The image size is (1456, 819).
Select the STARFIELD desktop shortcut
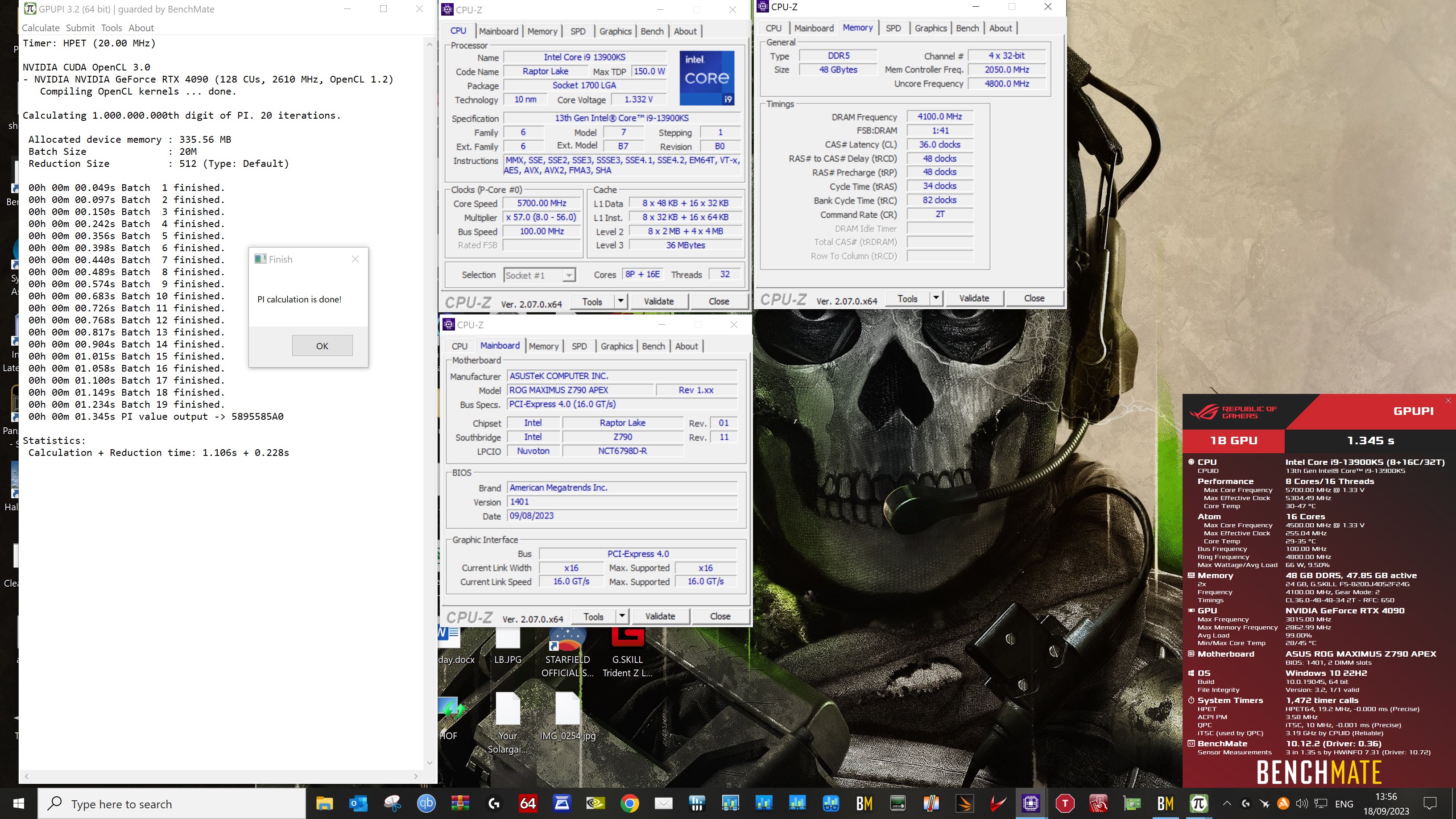[567, 653]
